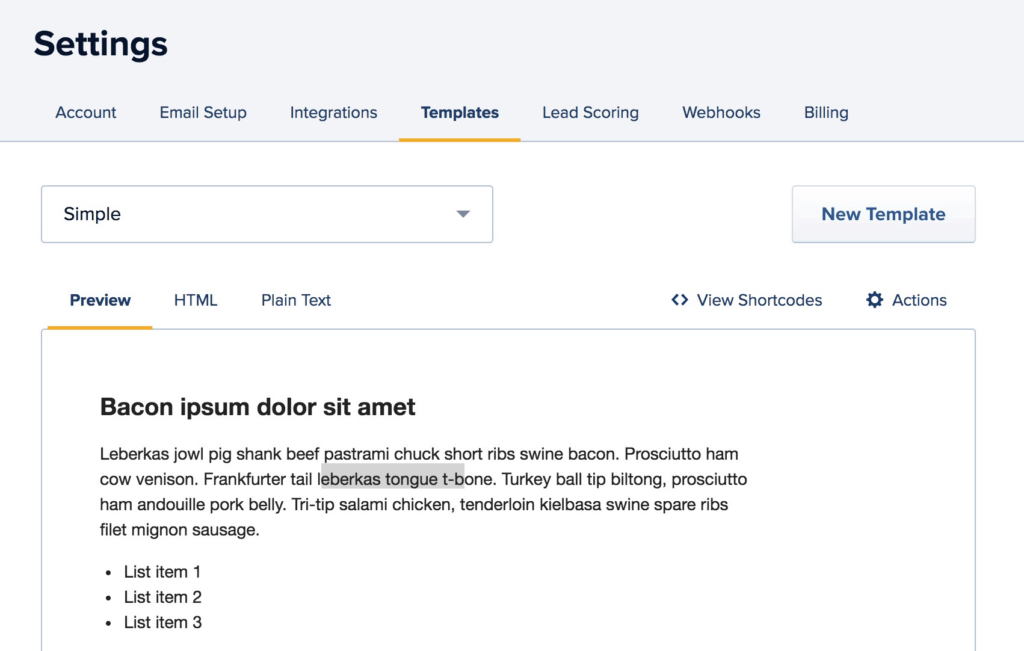Open the Lead Scoring tab
The height and width of the screenshot is (651, 1024).
point(590,112)
